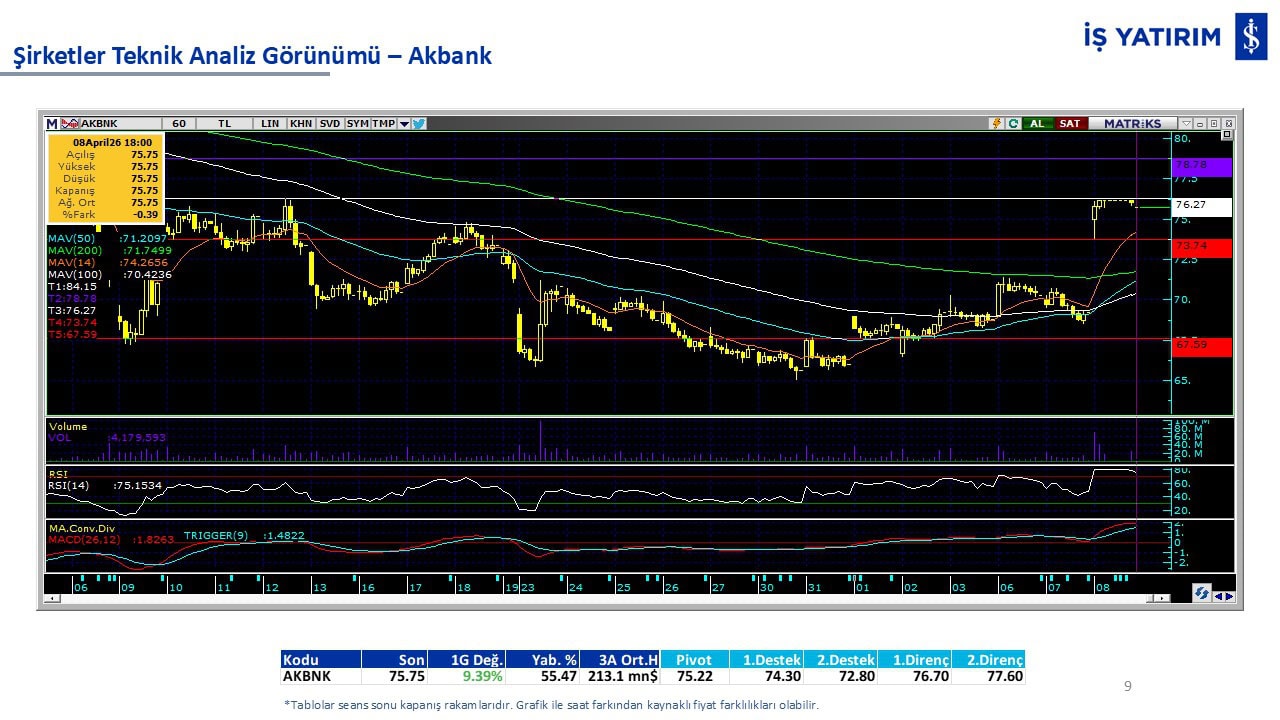Open the triangle window menu near MATRIKS
The width and height of the screenshot is (1280, 720).
point(1186,124)
